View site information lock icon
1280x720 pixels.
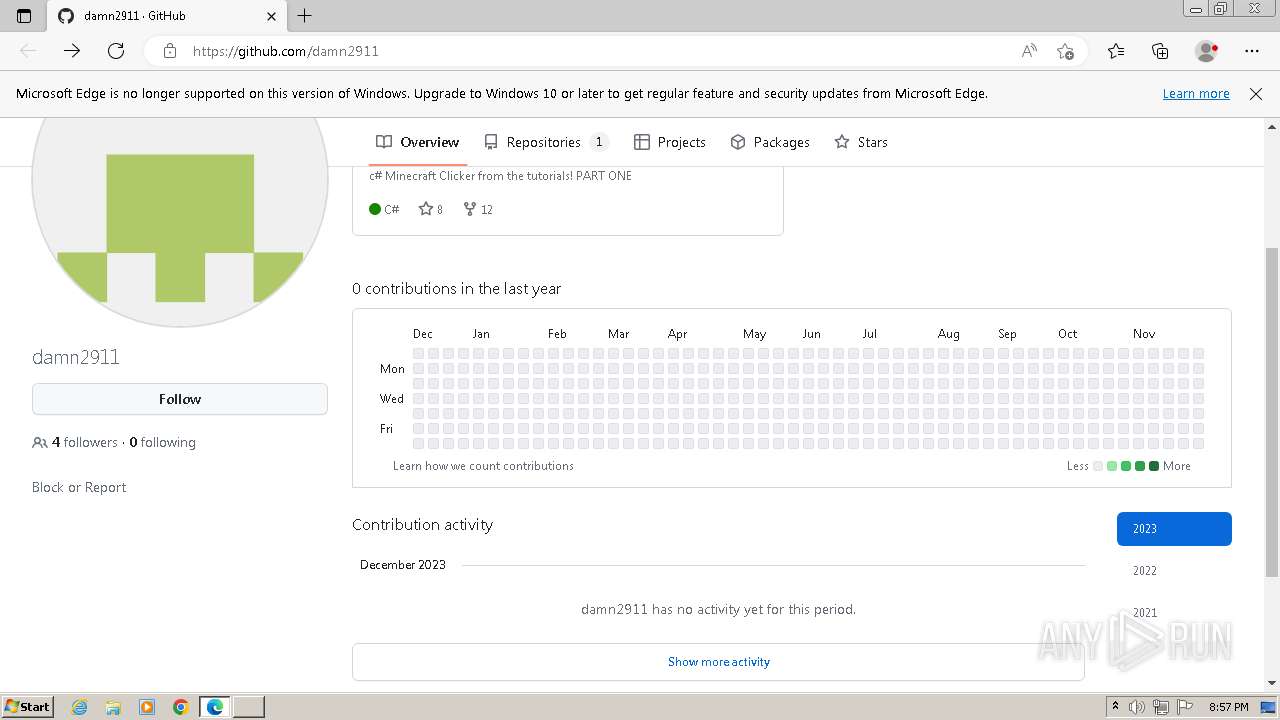170,51
